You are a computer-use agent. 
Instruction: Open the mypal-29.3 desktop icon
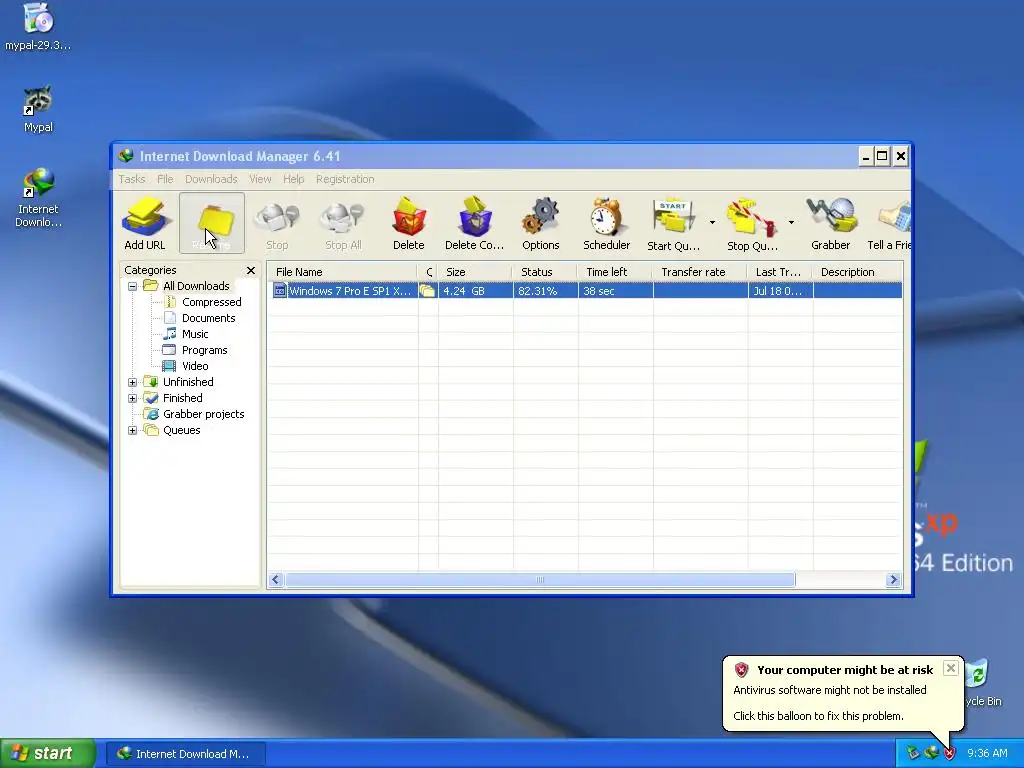tap(38, 27)
